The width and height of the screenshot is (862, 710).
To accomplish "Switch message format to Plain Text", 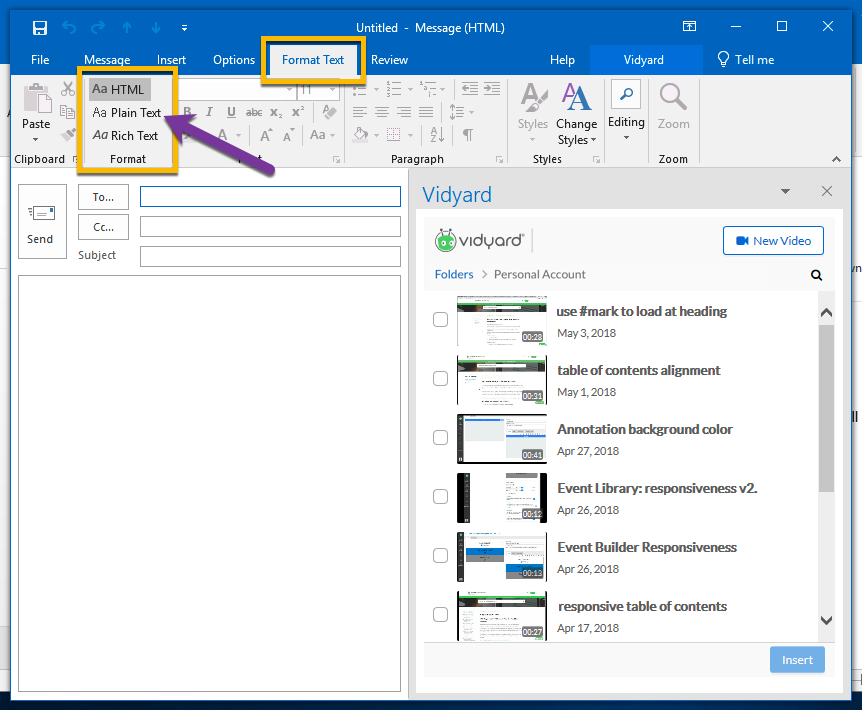I will coord(126,113).
